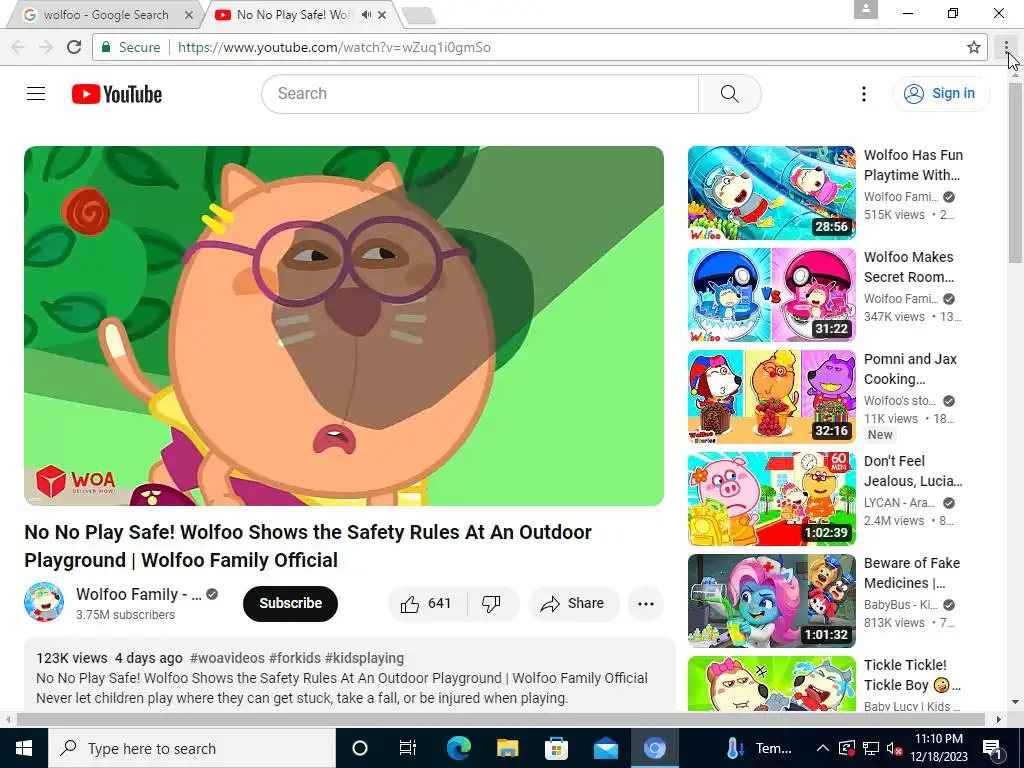
Task: Bookmark this page with the star
Action: coord(974,47)
